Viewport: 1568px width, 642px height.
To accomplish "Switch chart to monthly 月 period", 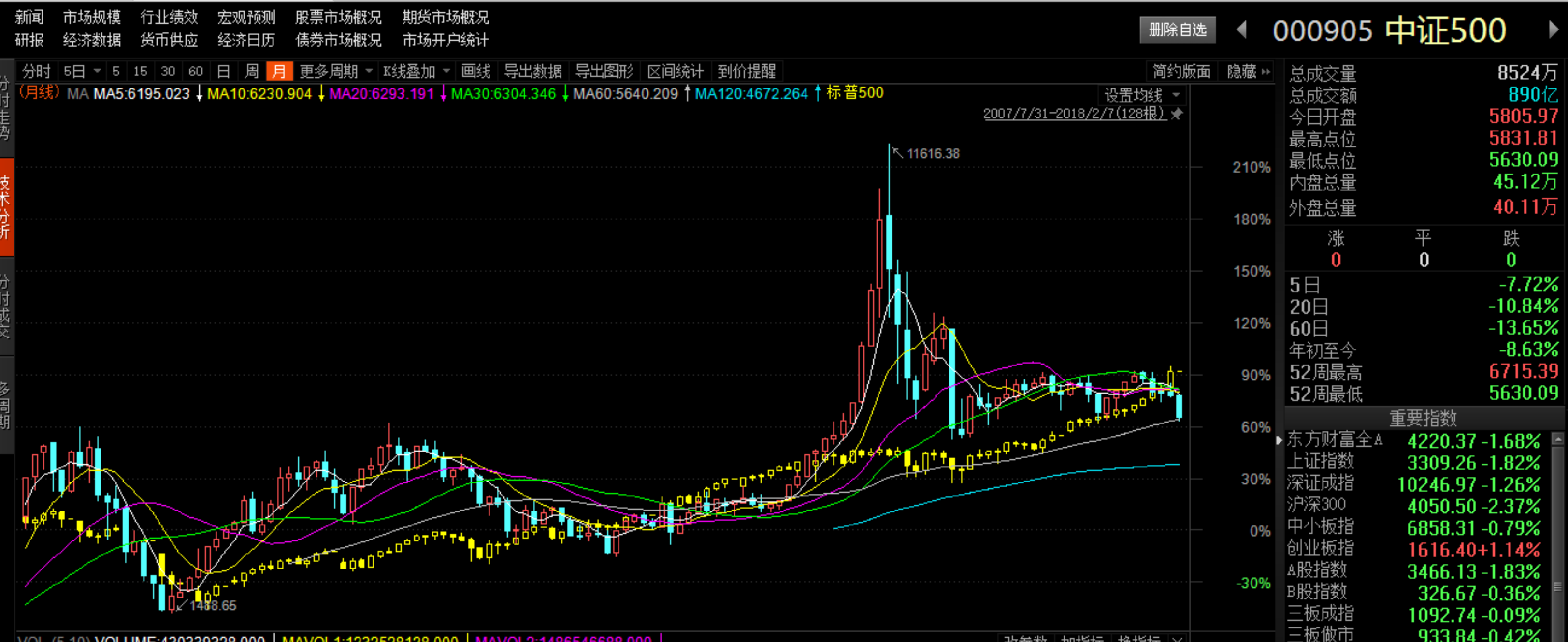I will tap(279, 72).
